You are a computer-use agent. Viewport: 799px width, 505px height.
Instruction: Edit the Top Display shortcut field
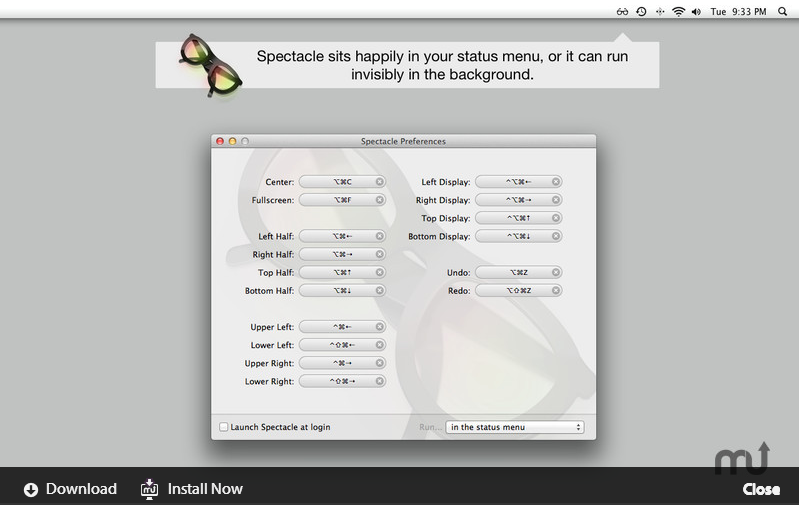519,218
